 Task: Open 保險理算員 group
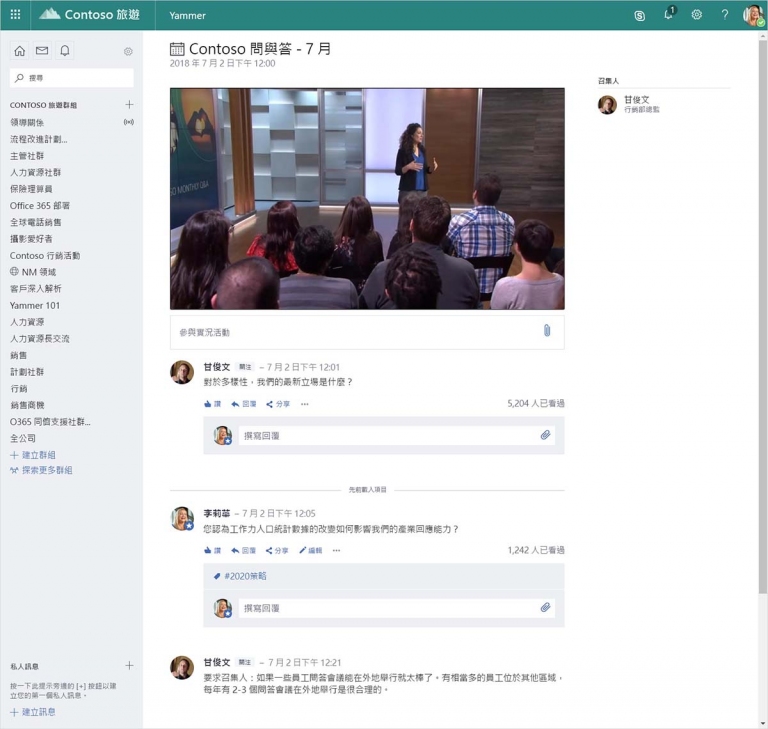pos(31,189)
